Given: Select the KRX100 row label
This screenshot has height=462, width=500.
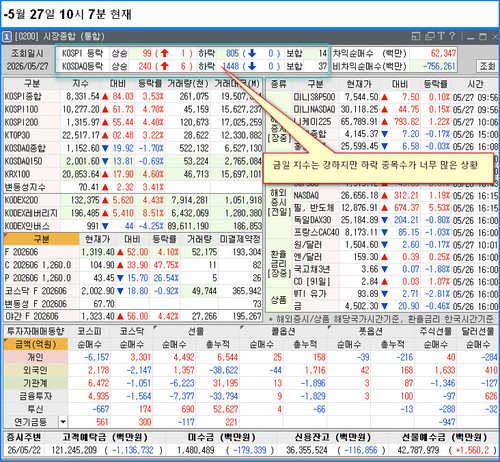Looking at the screenshot, I should tap(17, 174).
